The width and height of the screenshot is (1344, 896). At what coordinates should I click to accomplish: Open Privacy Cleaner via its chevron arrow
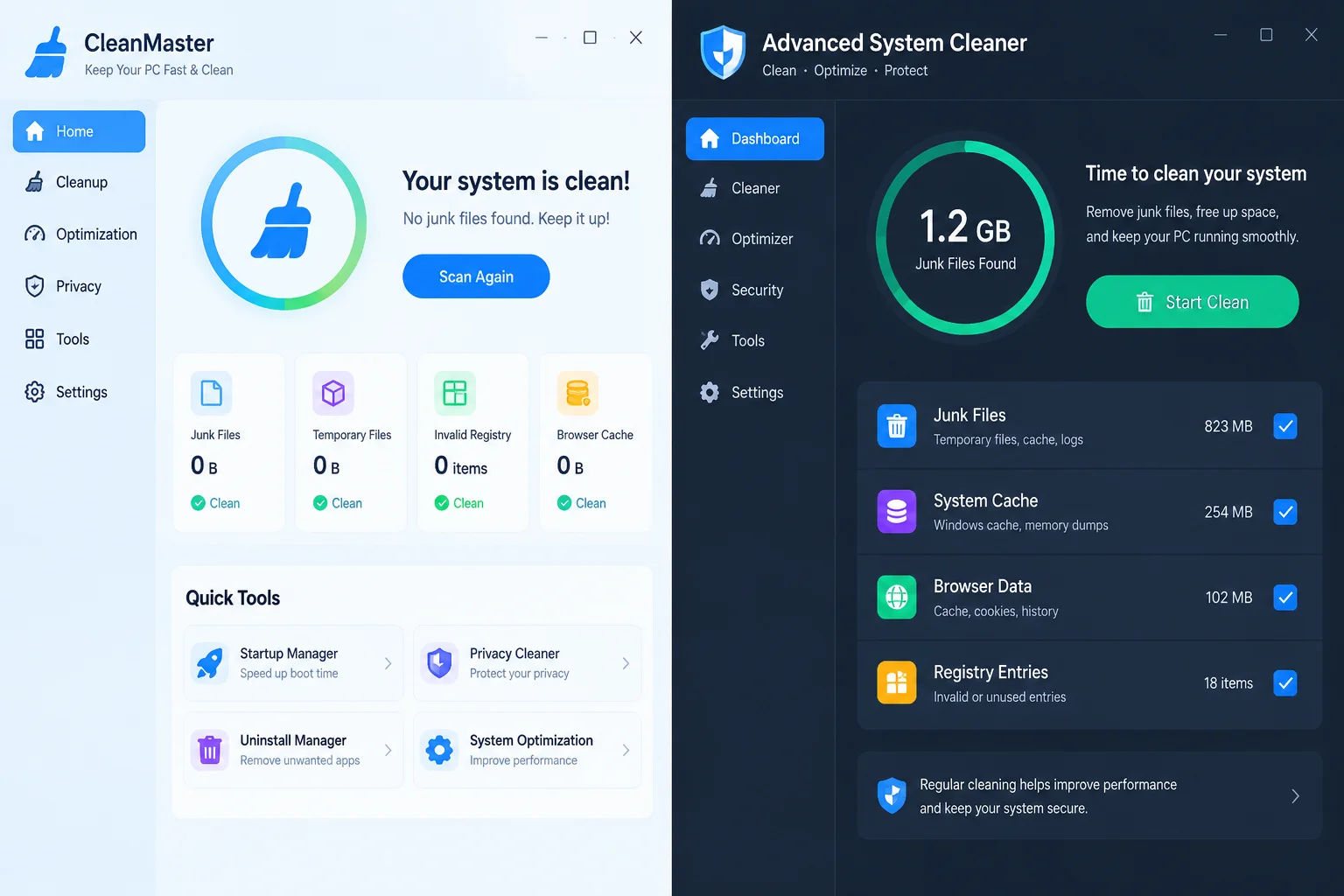[626, 663]
